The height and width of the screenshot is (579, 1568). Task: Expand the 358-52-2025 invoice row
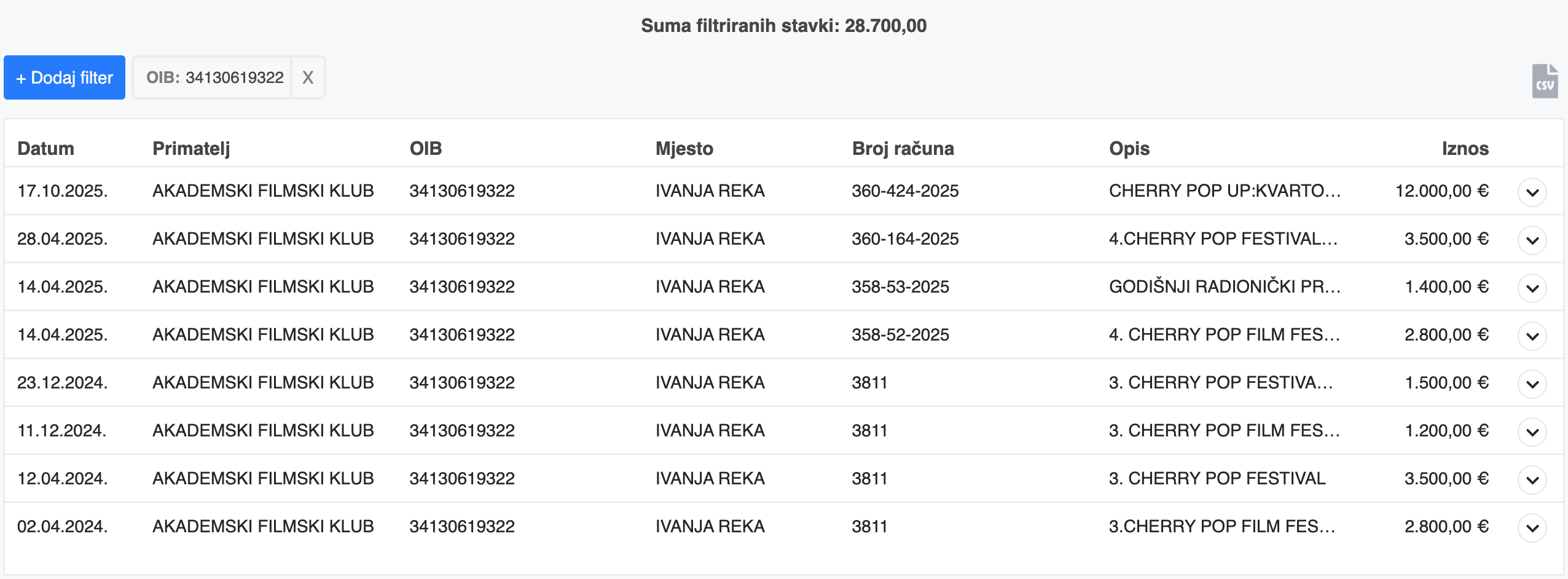tap(1532, 336)
